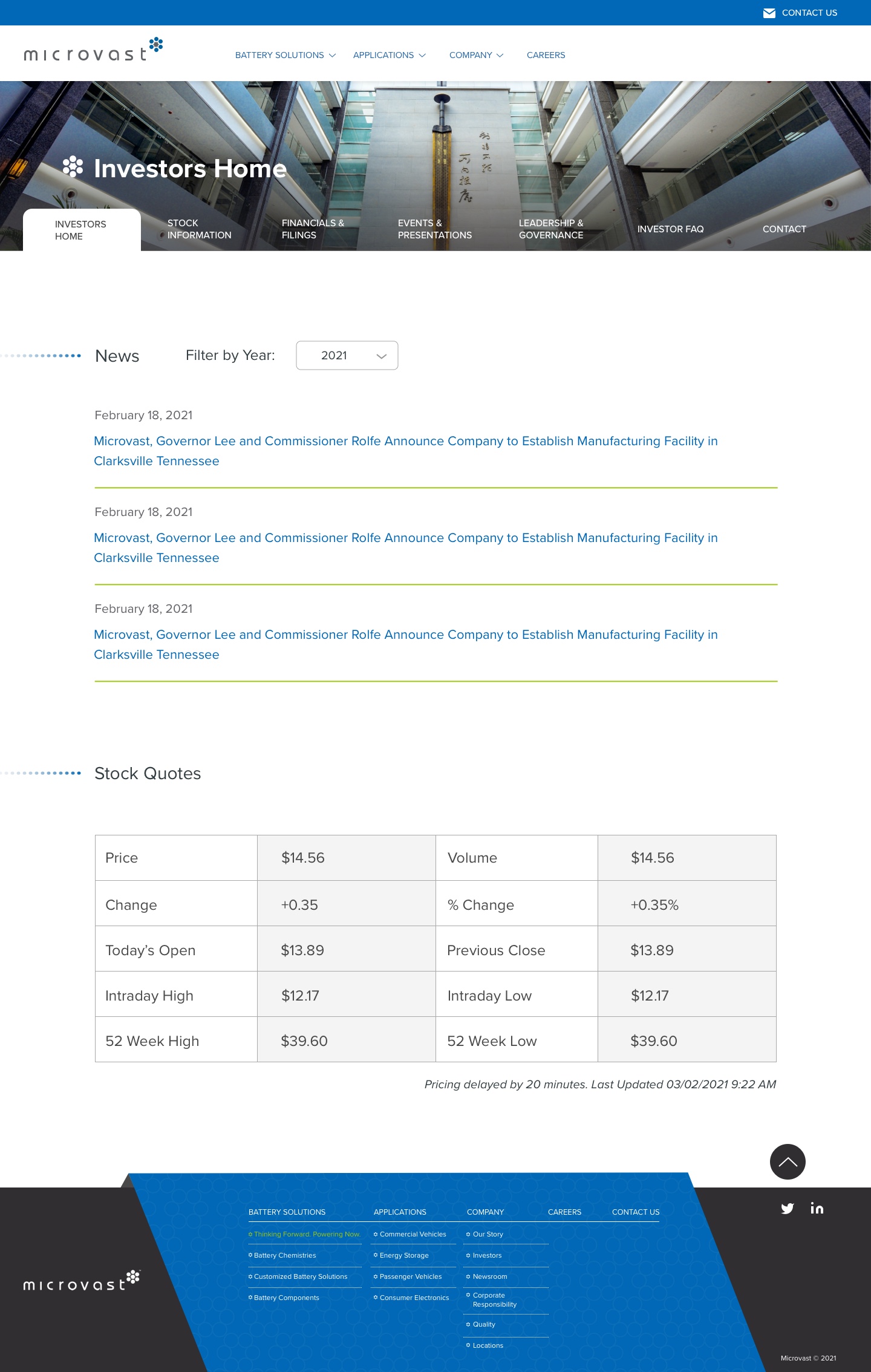This screenshot has height=1372, width=871.
Task: Open Events & Presentations tab
Action: click(434, 229)
